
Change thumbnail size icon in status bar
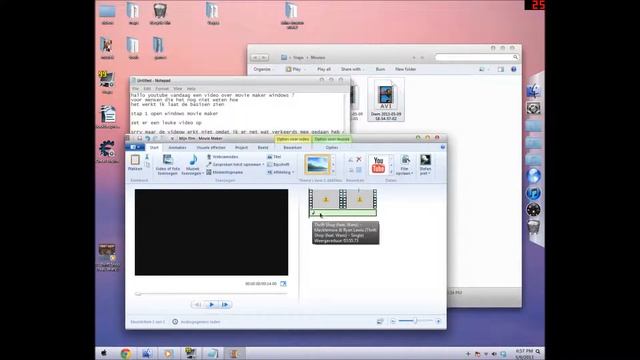(x=380, y=322)
